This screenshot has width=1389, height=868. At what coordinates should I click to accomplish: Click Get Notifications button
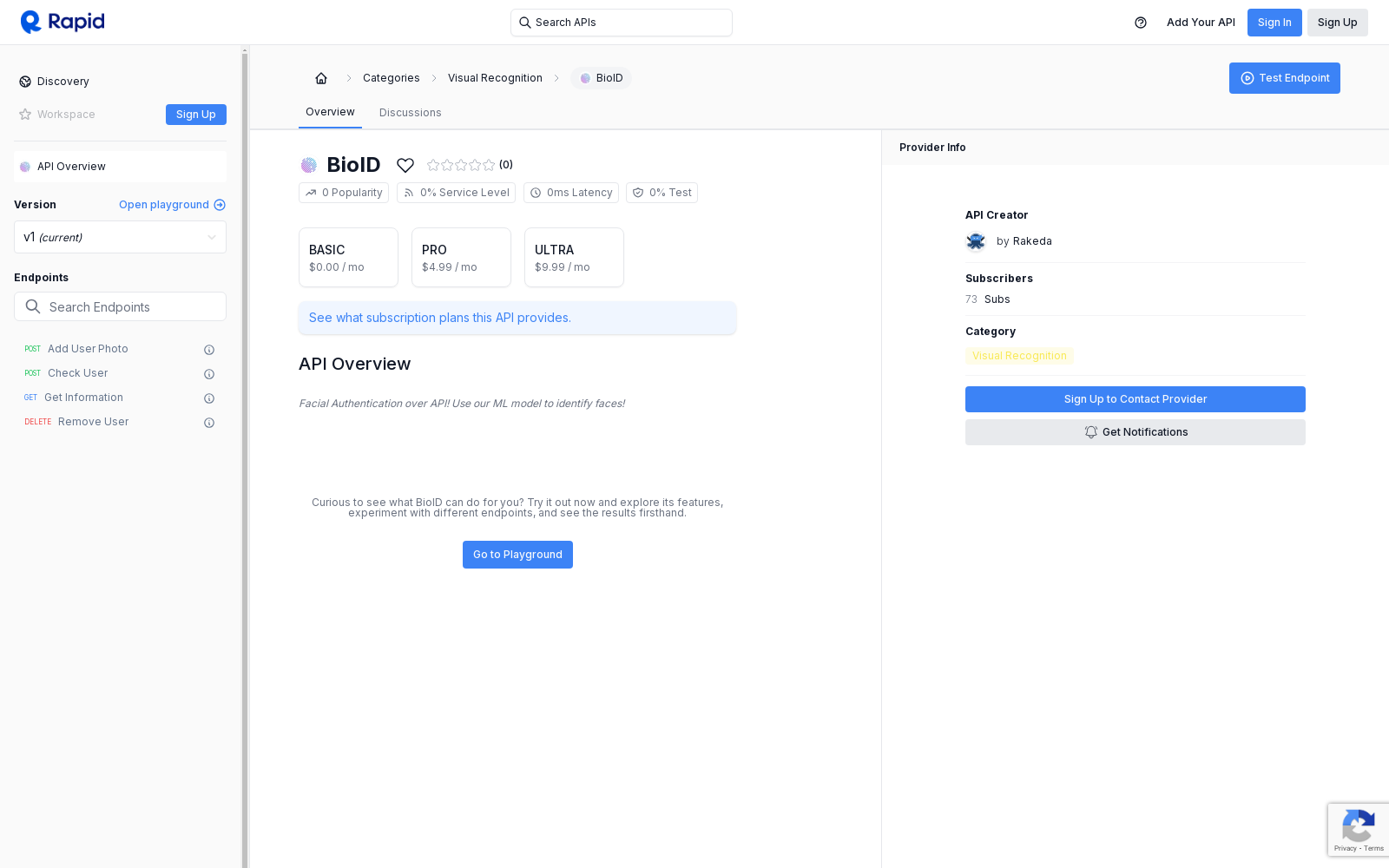point(1136,432)
